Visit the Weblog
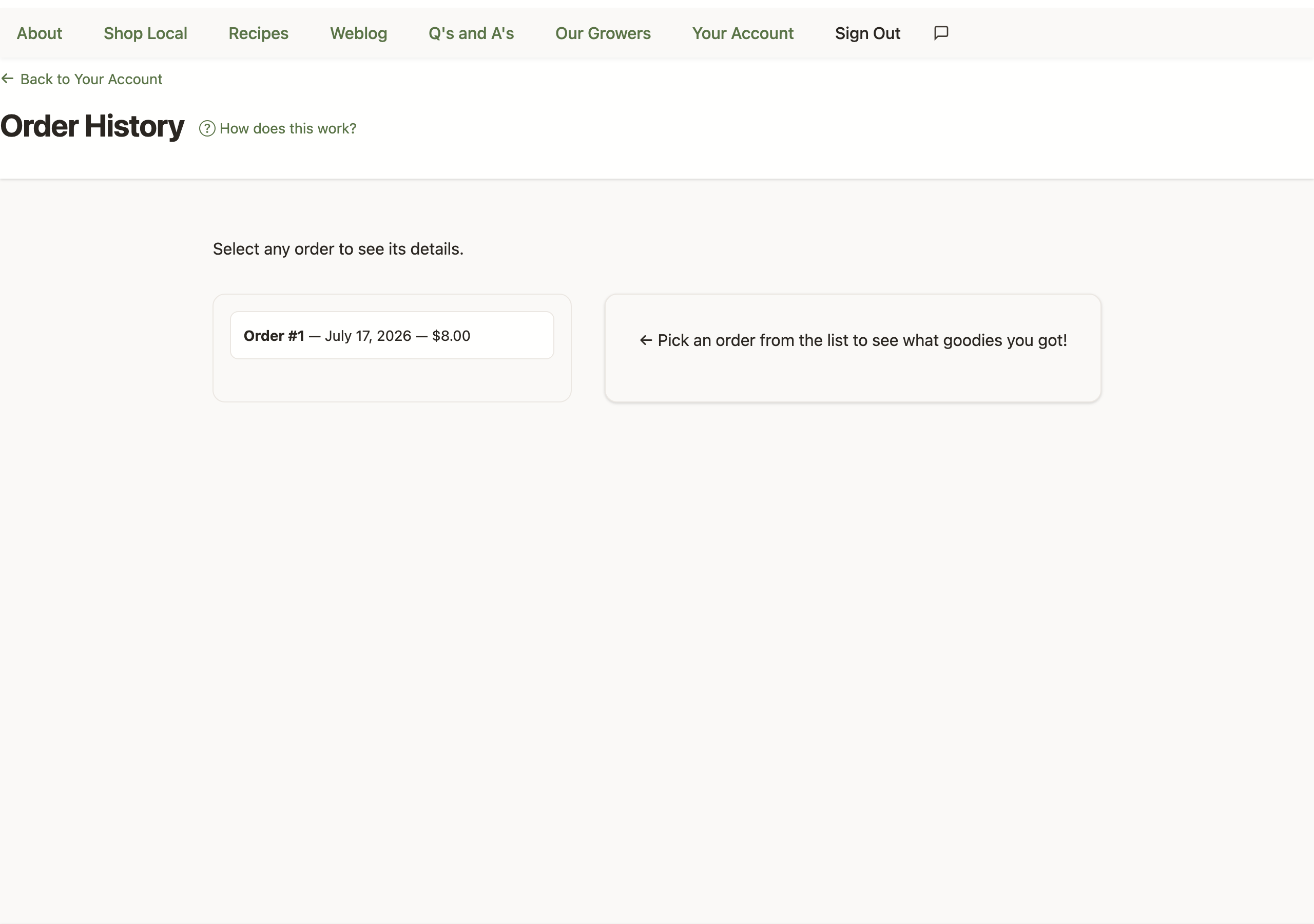Viewport: 1314px width, 924px height. point(358,33)
